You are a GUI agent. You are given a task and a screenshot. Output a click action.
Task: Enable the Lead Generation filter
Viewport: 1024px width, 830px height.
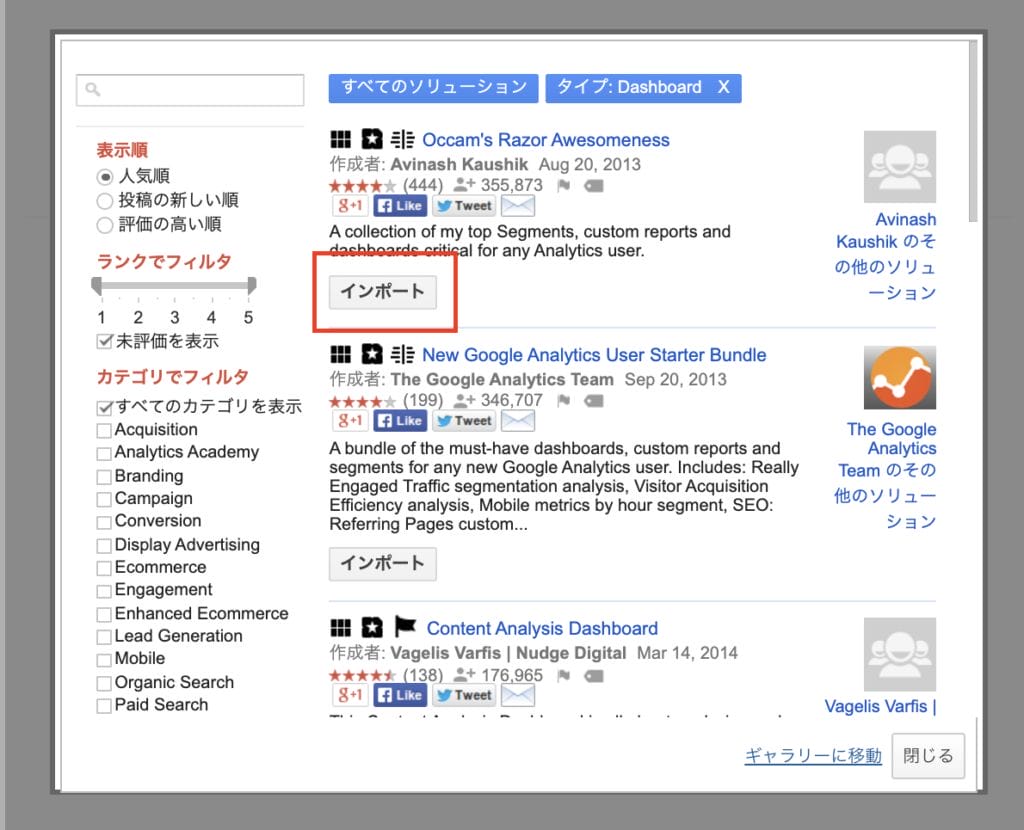tap(104, 637)
